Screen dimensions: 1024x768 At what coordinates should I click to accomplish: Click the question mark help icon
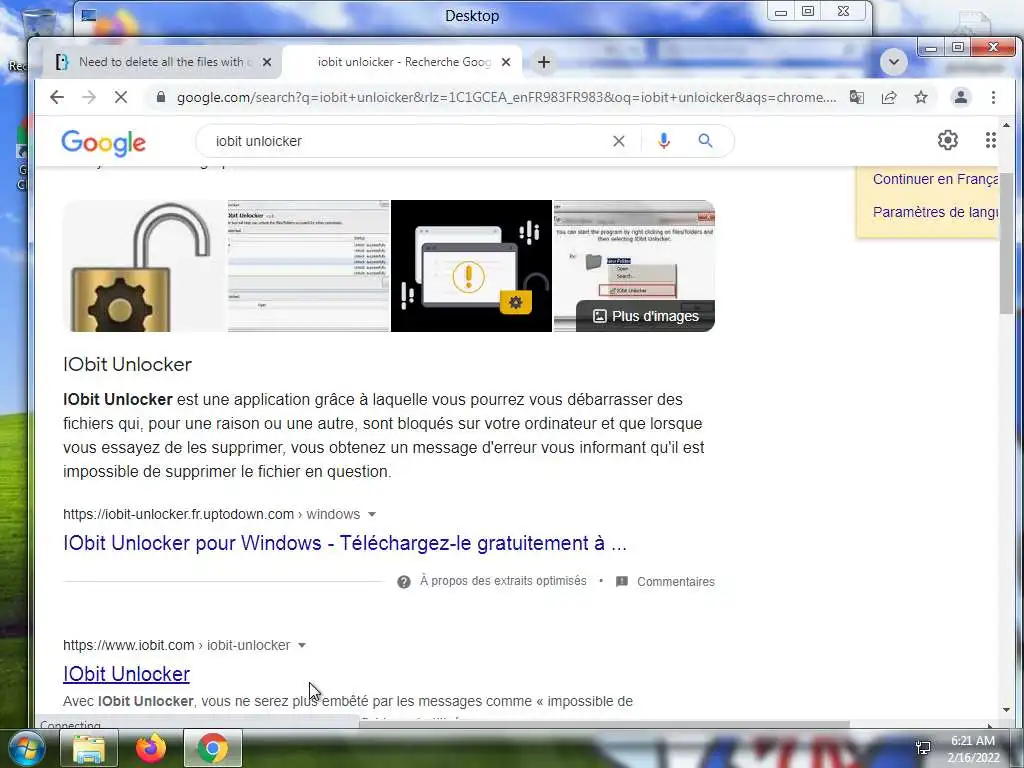(x=404, y=582)
